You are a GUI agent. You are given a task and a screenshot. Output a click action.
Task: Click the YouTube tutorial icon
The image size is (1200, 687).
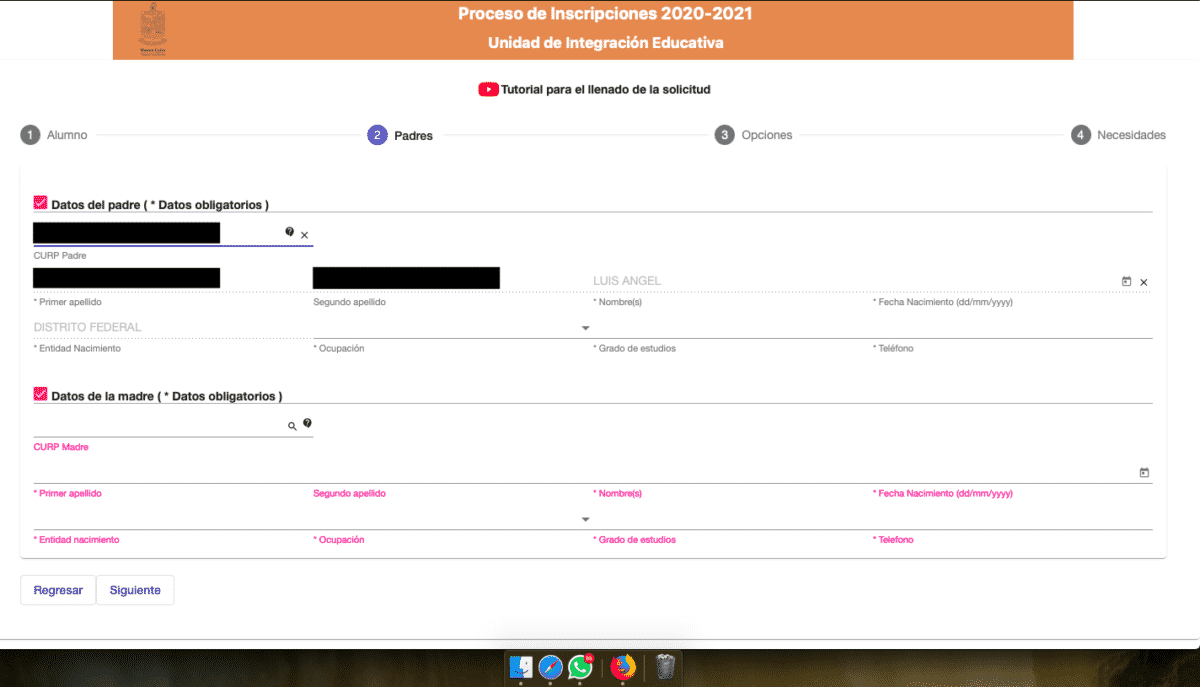488,89
